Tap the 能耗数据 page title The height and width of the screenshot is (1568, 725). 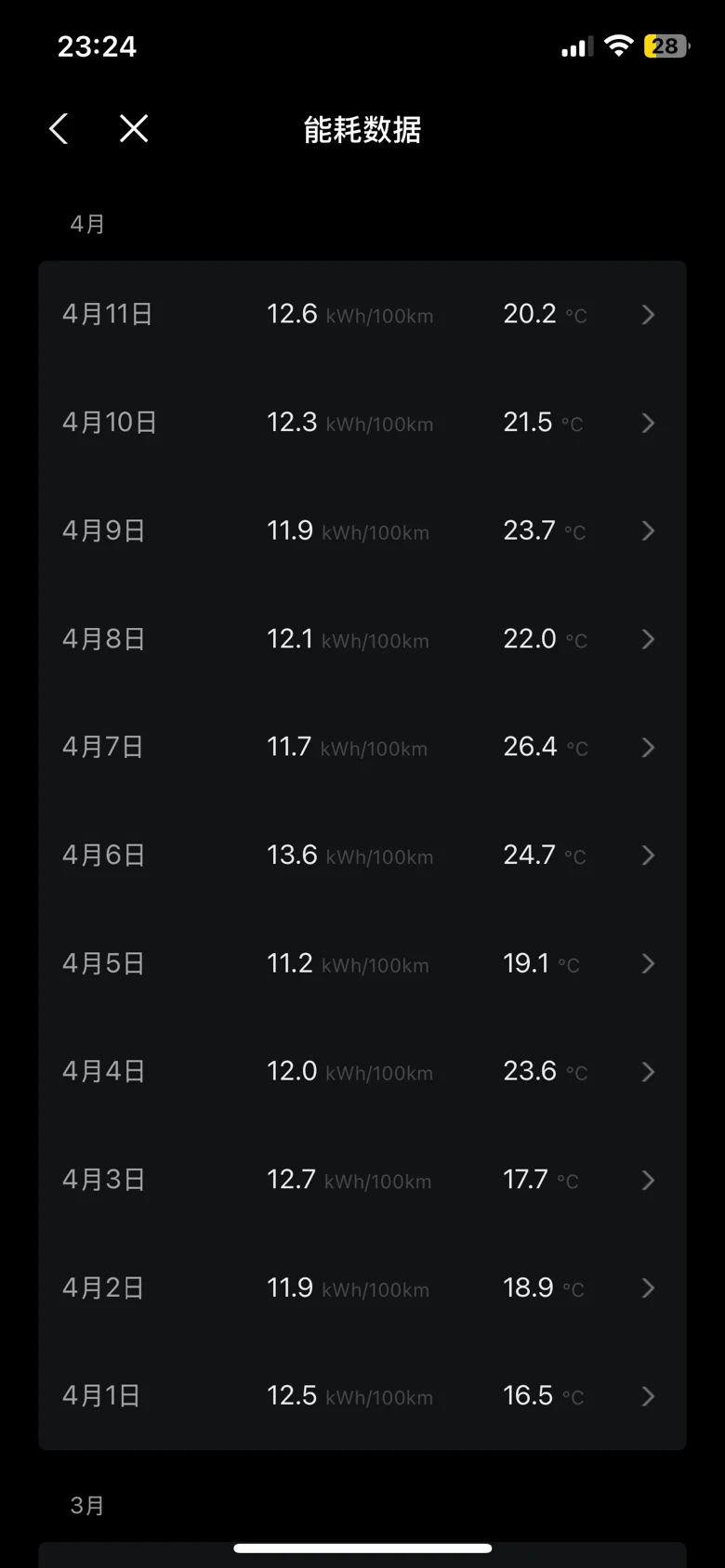(x=362, y=130)
